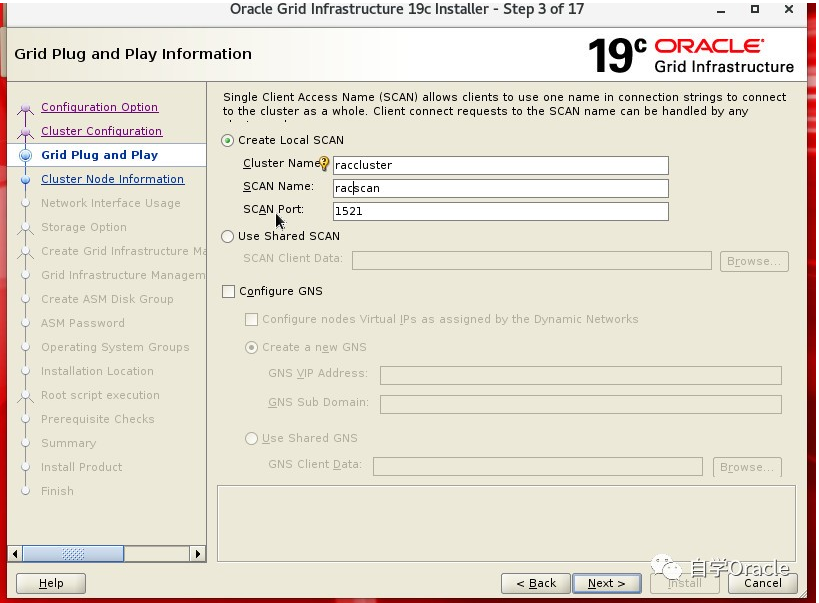This screenshot has height=603, width=819.
Task: Minimize the installer window
Action: coord(721,10)
